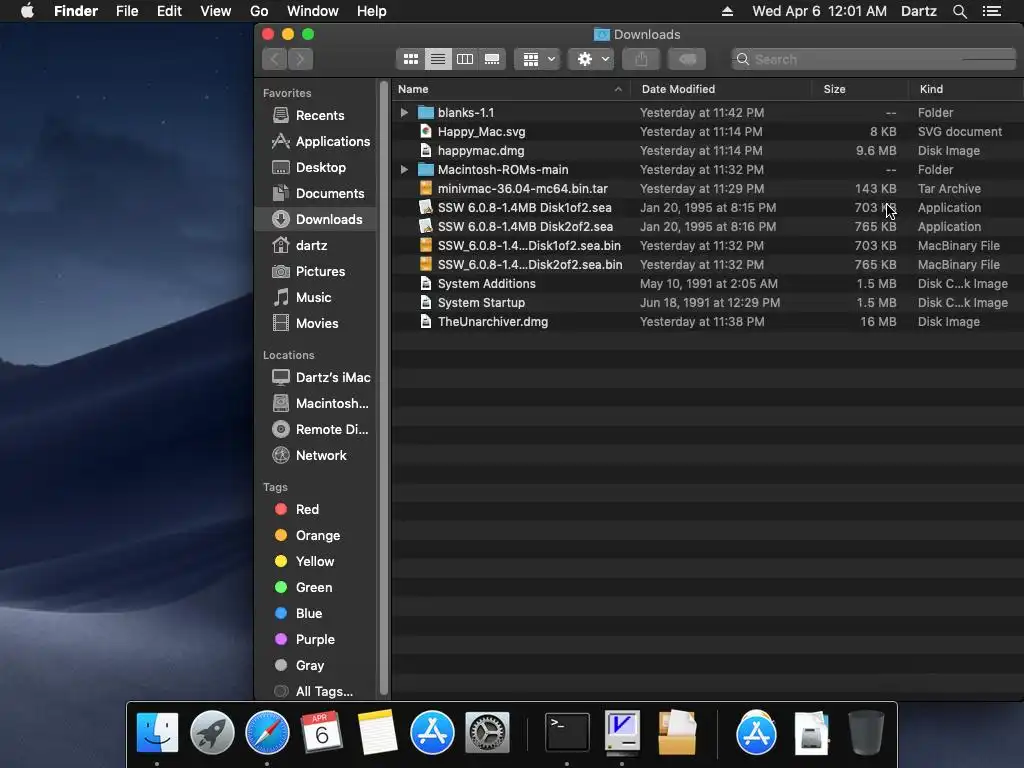The image size is (1024, 768).
Task: Expand the Macintosh-ROMs-main folder
Action: [x=404, y=170]
